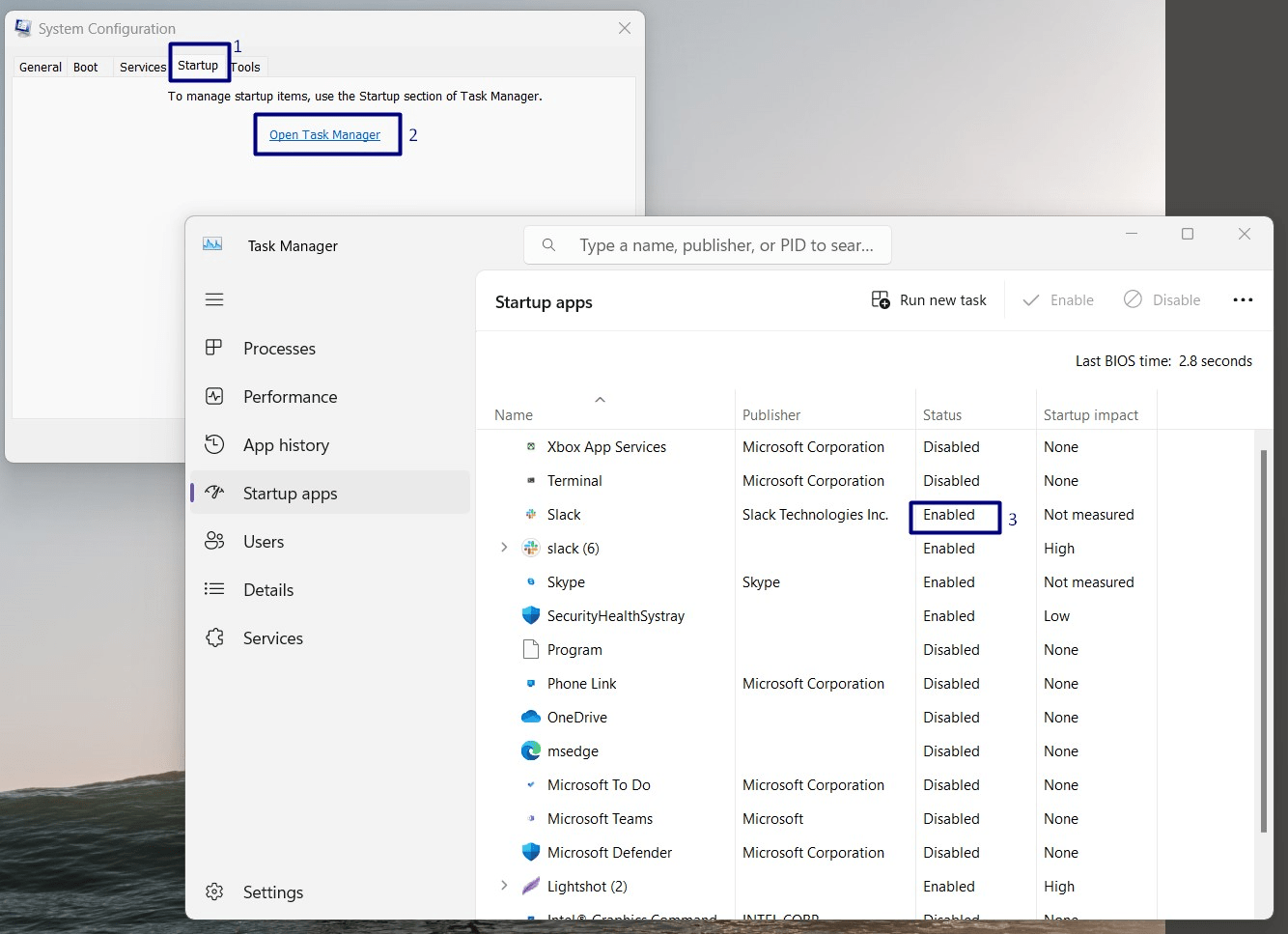Viewport: 1288px width, 934px height.
Task: Switch to the Boot tab in System Configuration
Action: tap(86, 67)
